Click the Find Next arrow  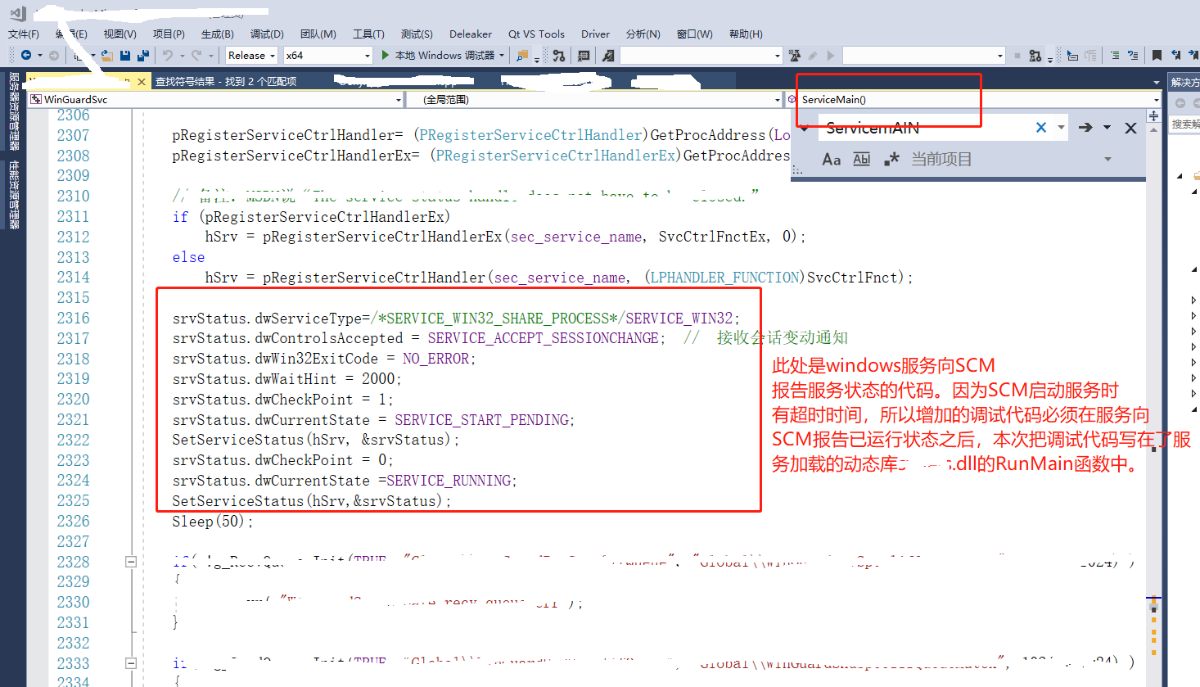tap(1085, 128)
